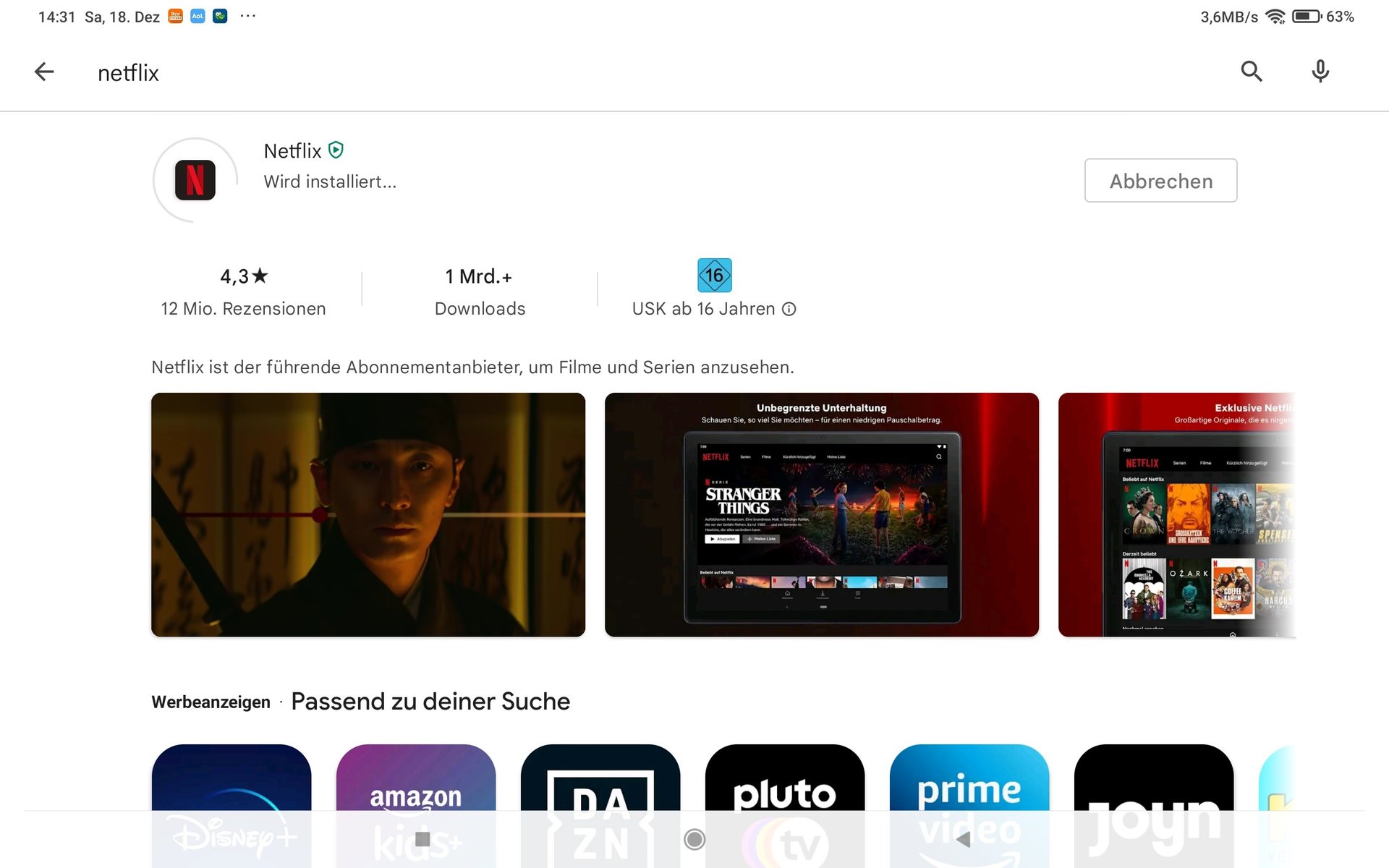Open the DAZN app icon
Image resolution: width=1389 pixels, height=868 pixels.
(x=600, y=806)
